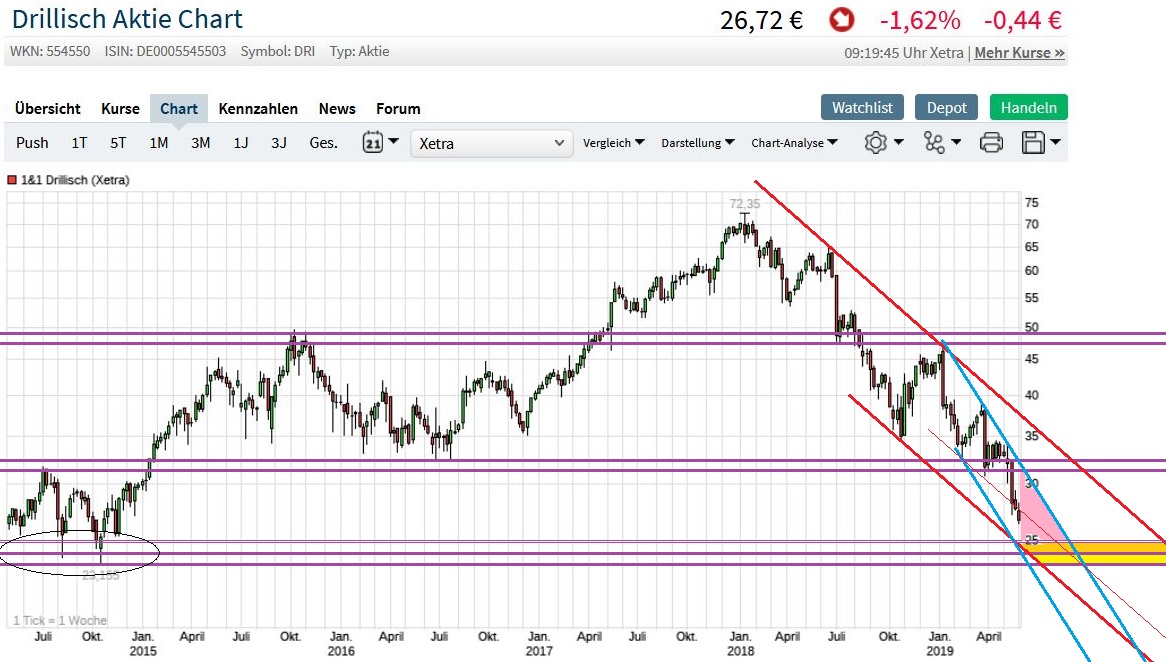Click the 1&1 Drillisch (Xetra) legend label
The width and height of the screenshot is (1166, 668).
(75, 180)
